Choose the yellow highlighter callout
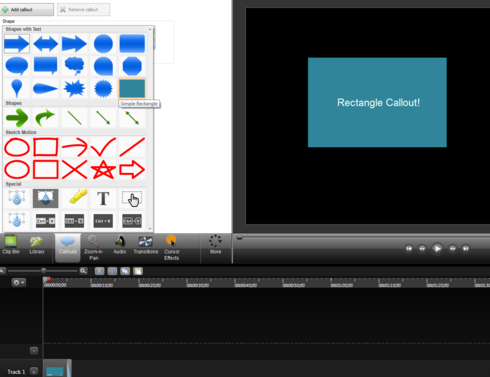This screenshot has height=377, width=490. [78, 196]
